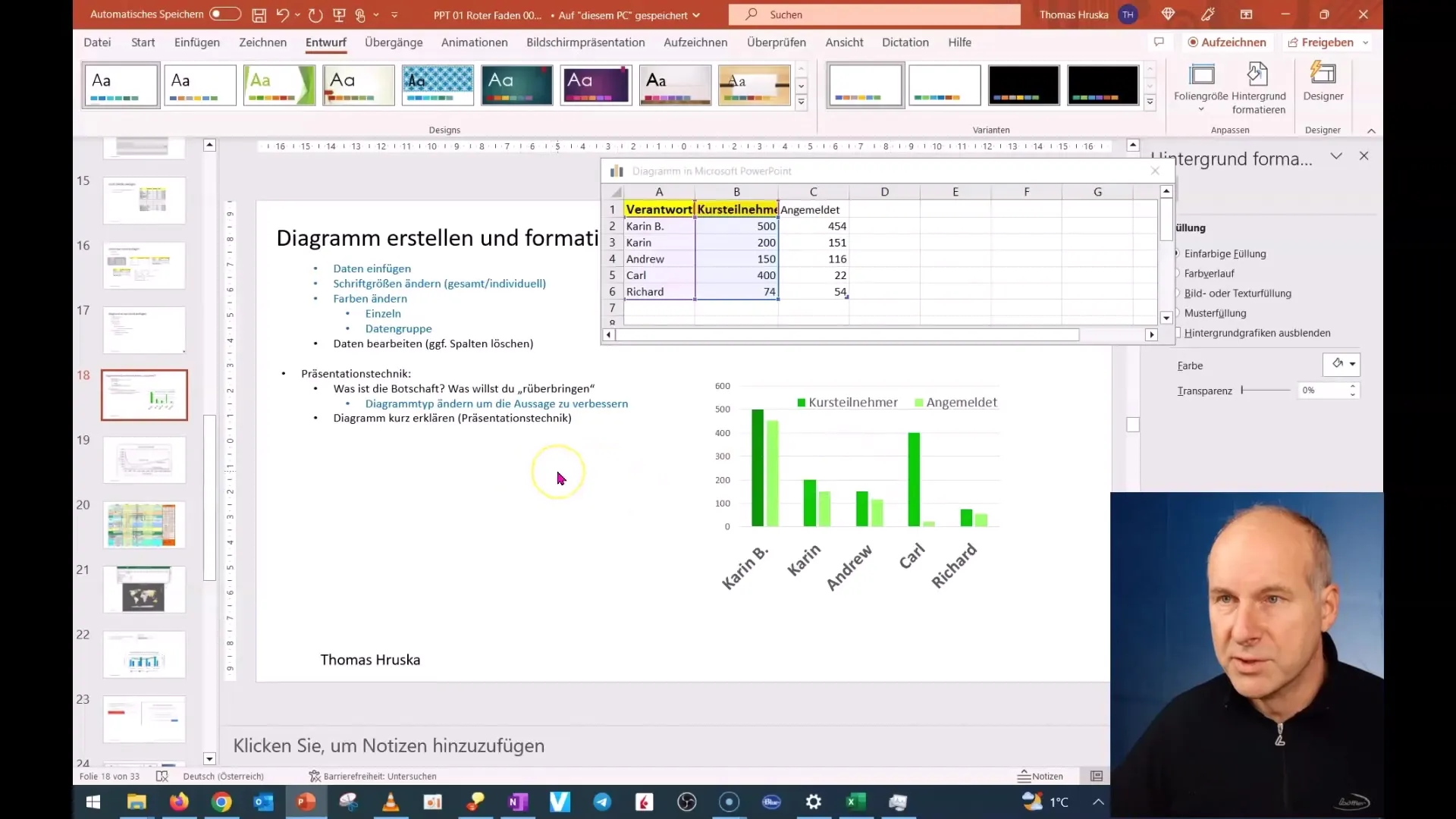Click the Bildschirmpräsentation ribbon tab
This screenshot has height=819, width=1456.
[x=585, y=42]
